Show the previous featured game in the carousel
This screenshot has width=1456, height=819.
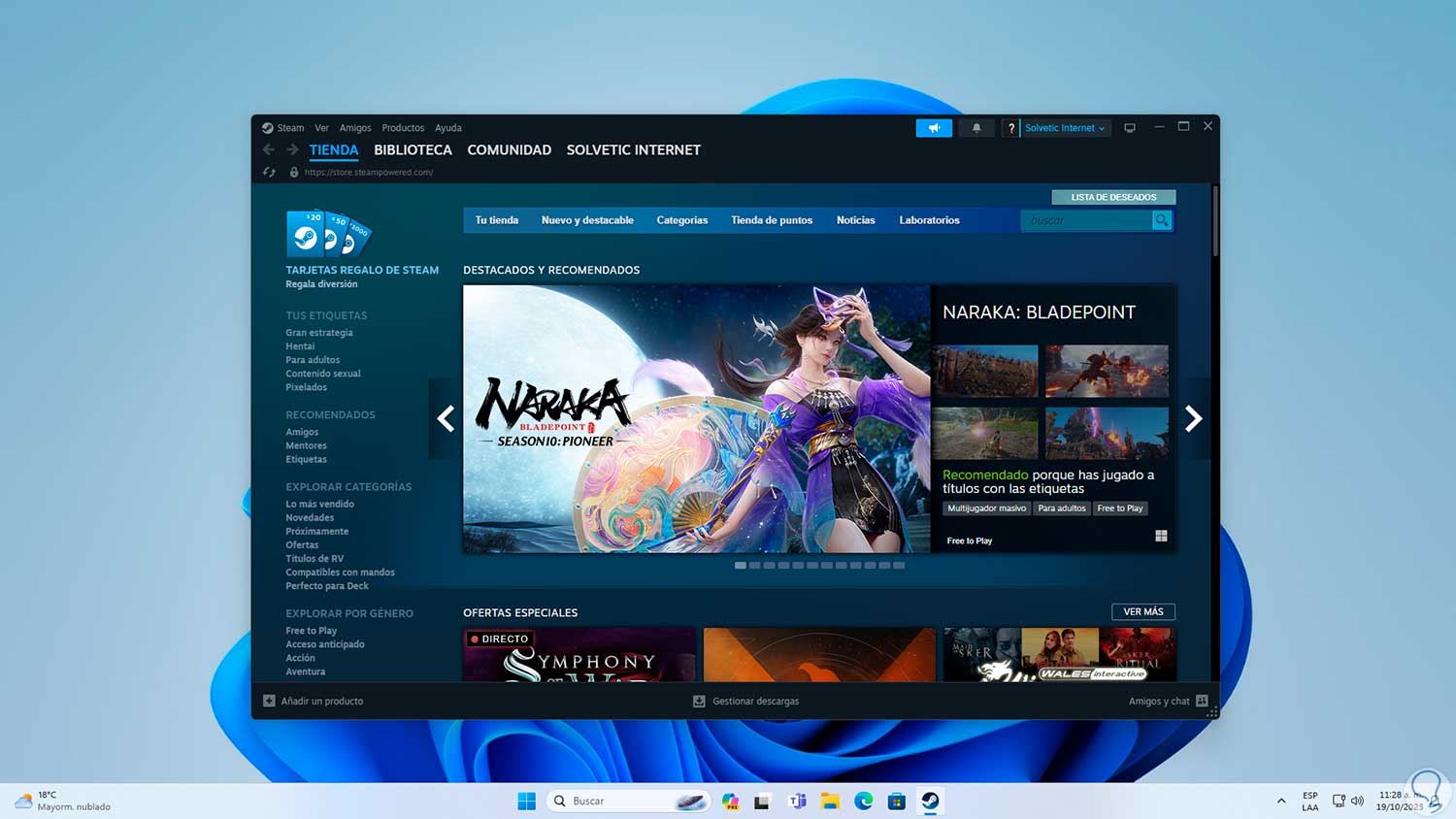tap(446, 418)
